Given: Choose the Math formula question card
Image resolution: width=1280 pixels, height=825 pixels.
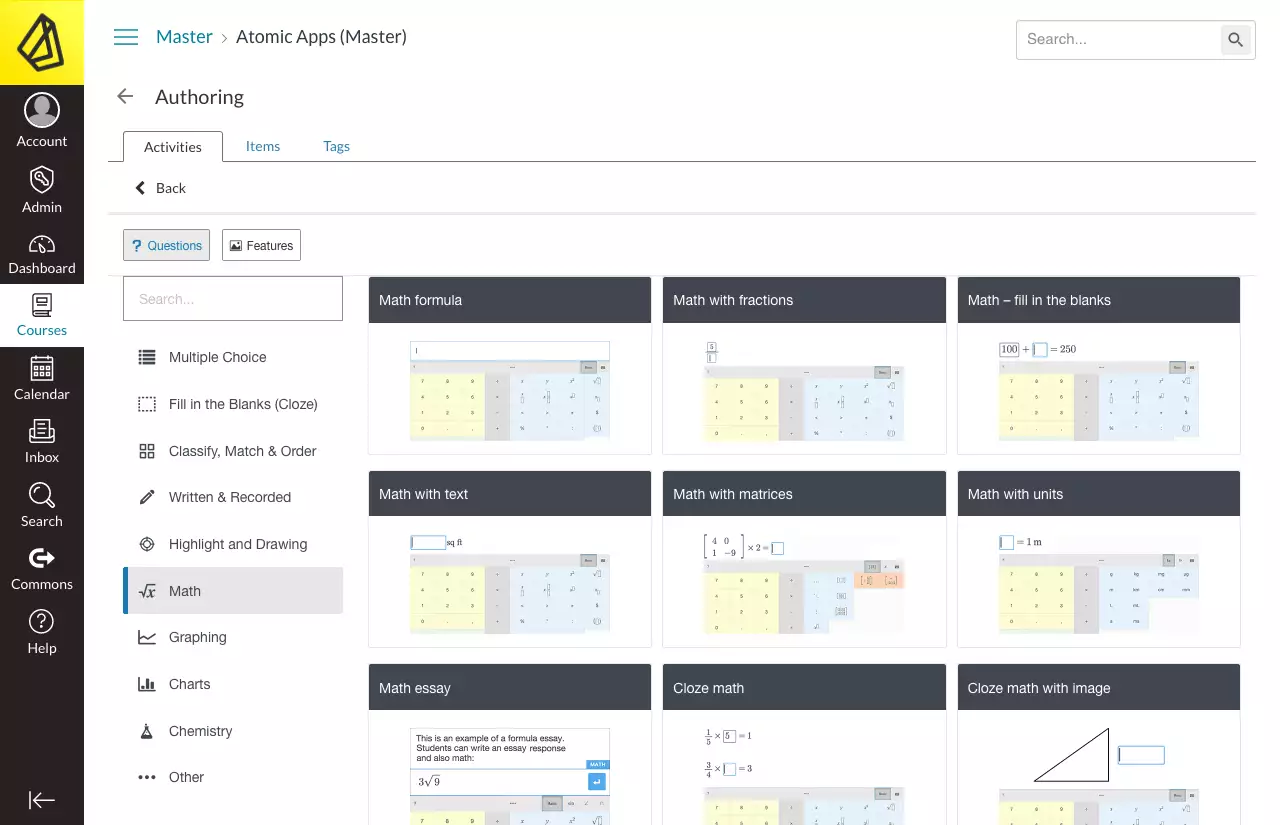Looking at the screenshot, I should coord(510,366).
